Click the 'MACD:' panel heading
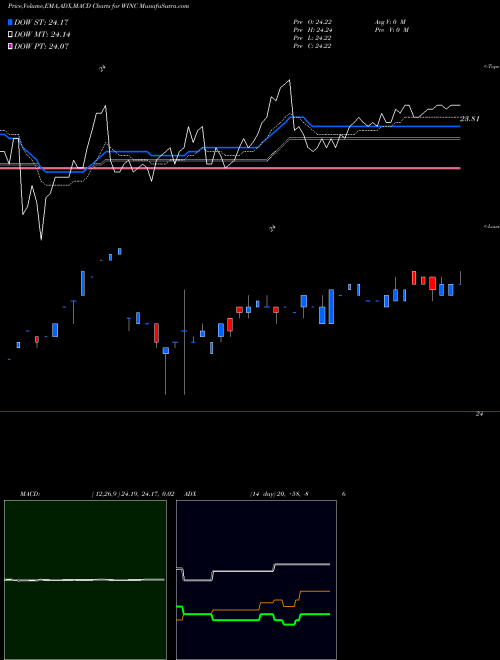The width and height of the screenshot is (500, 660). coord(30,494)
